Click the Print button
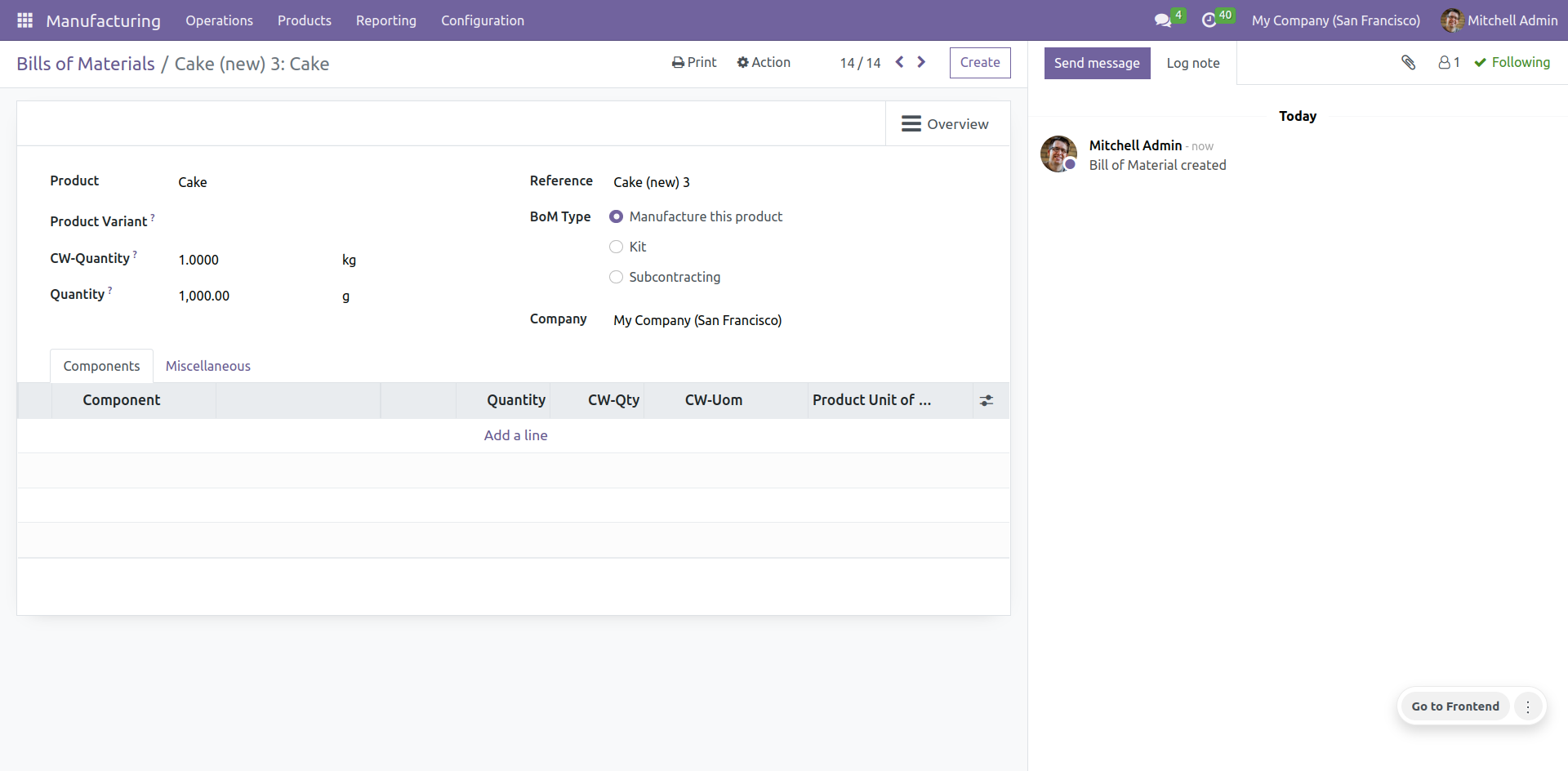The width and height of the screenshot is (1568, 771). tap(694, 62)
